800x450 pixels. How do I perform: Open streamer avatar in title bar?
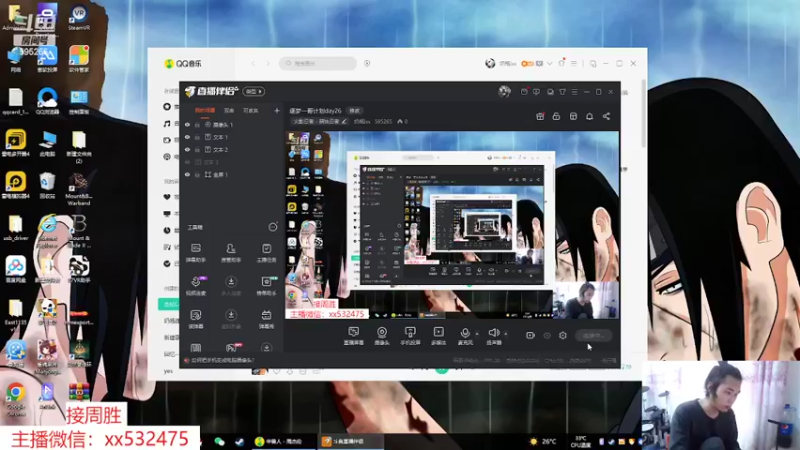(504, 91)
